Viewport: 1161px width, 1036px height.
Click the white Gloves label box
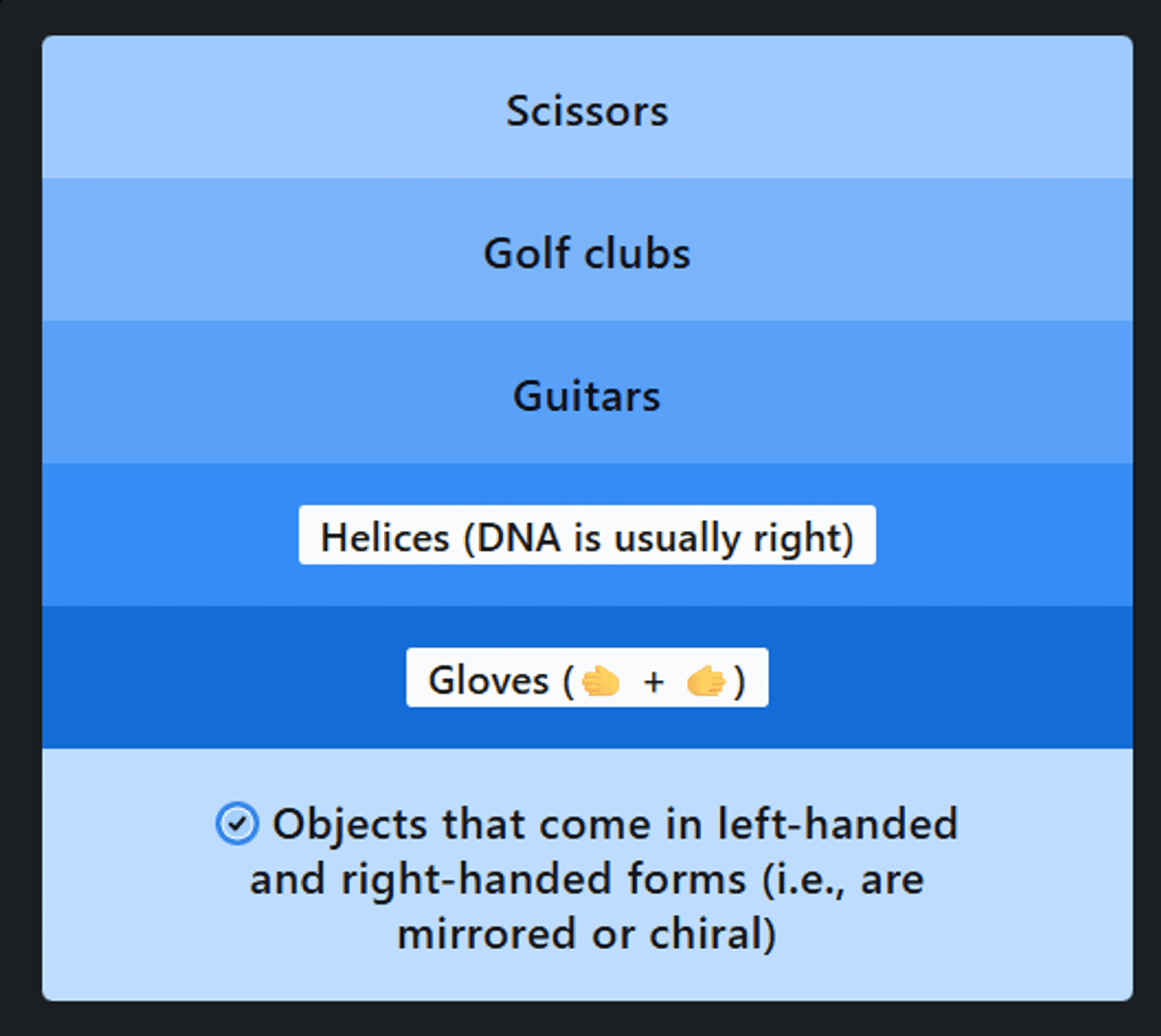pos(587,677)
